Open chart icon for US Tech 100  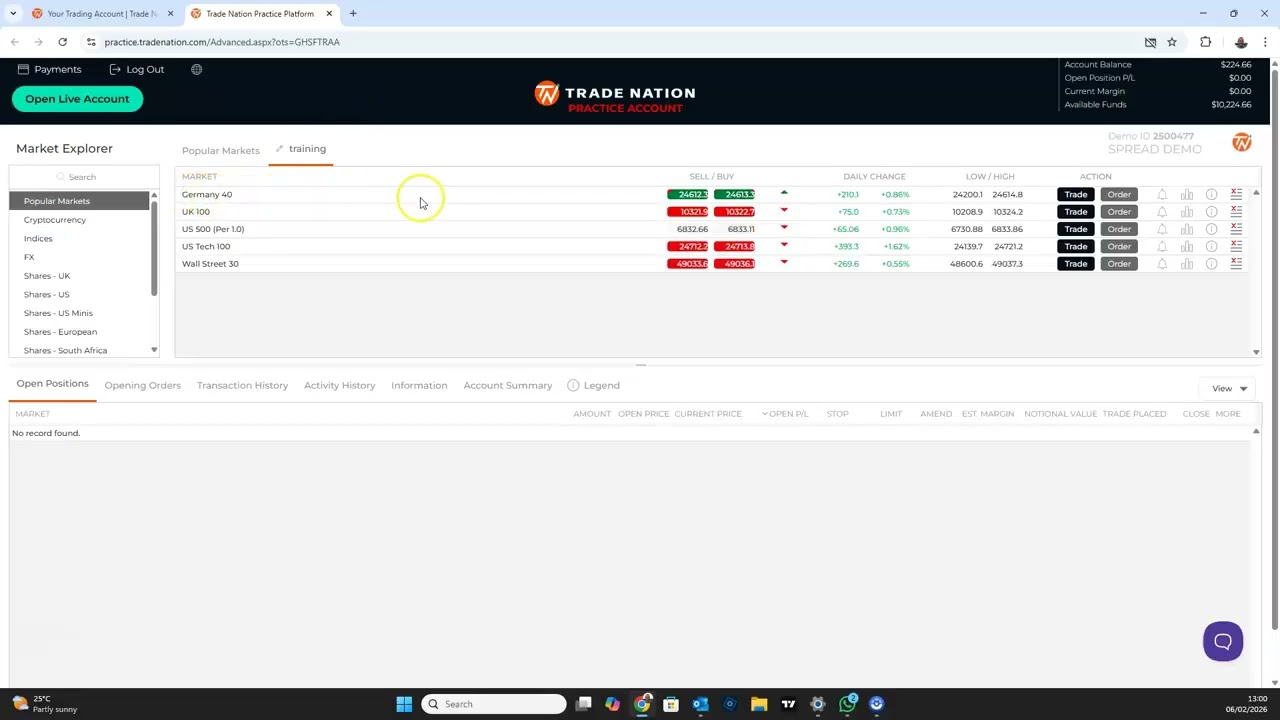[1187, 246]
